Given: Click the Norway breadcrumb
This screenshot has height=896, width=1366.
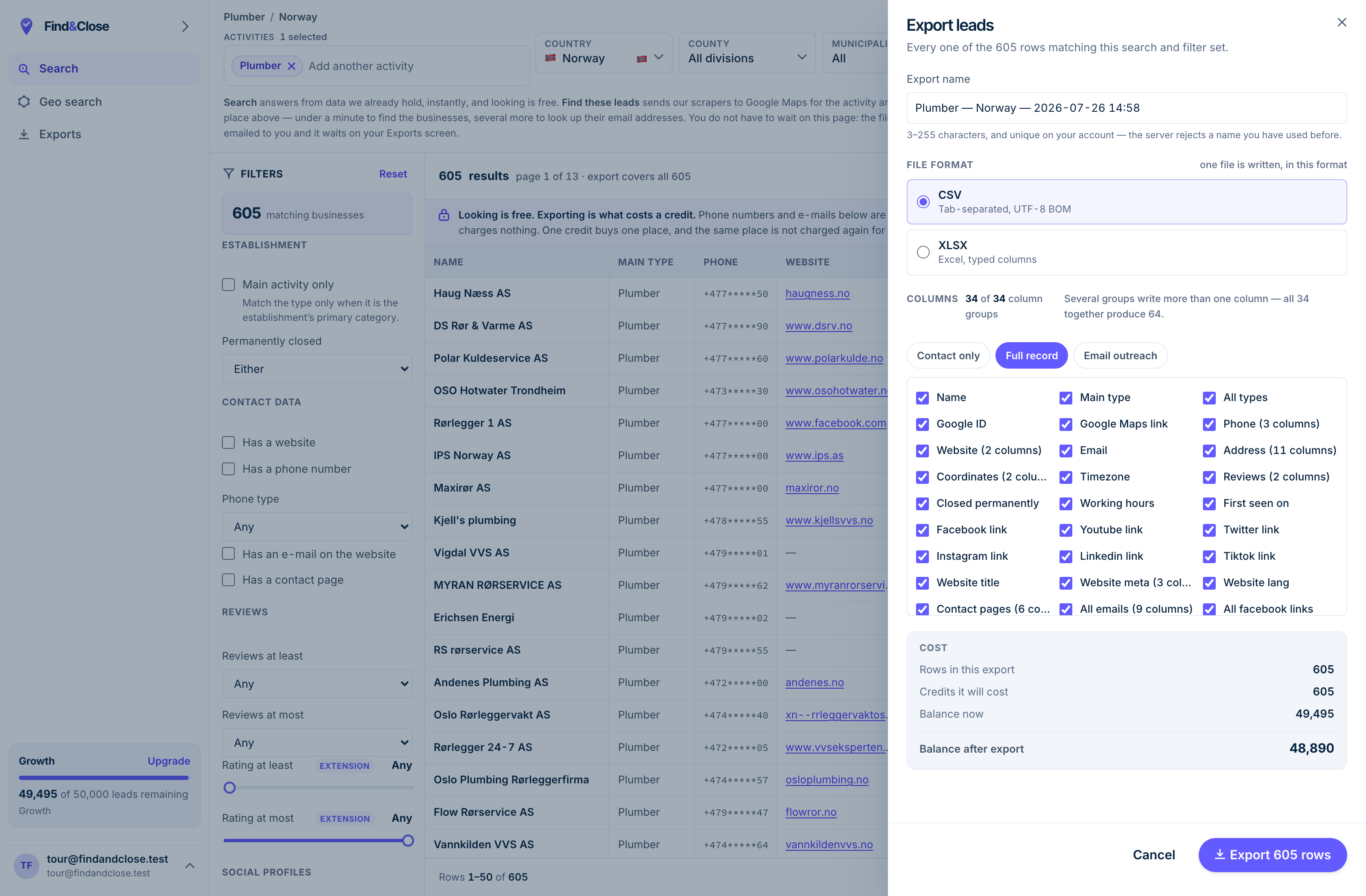Looking at the screenshot, I should (x=298, y=17).
